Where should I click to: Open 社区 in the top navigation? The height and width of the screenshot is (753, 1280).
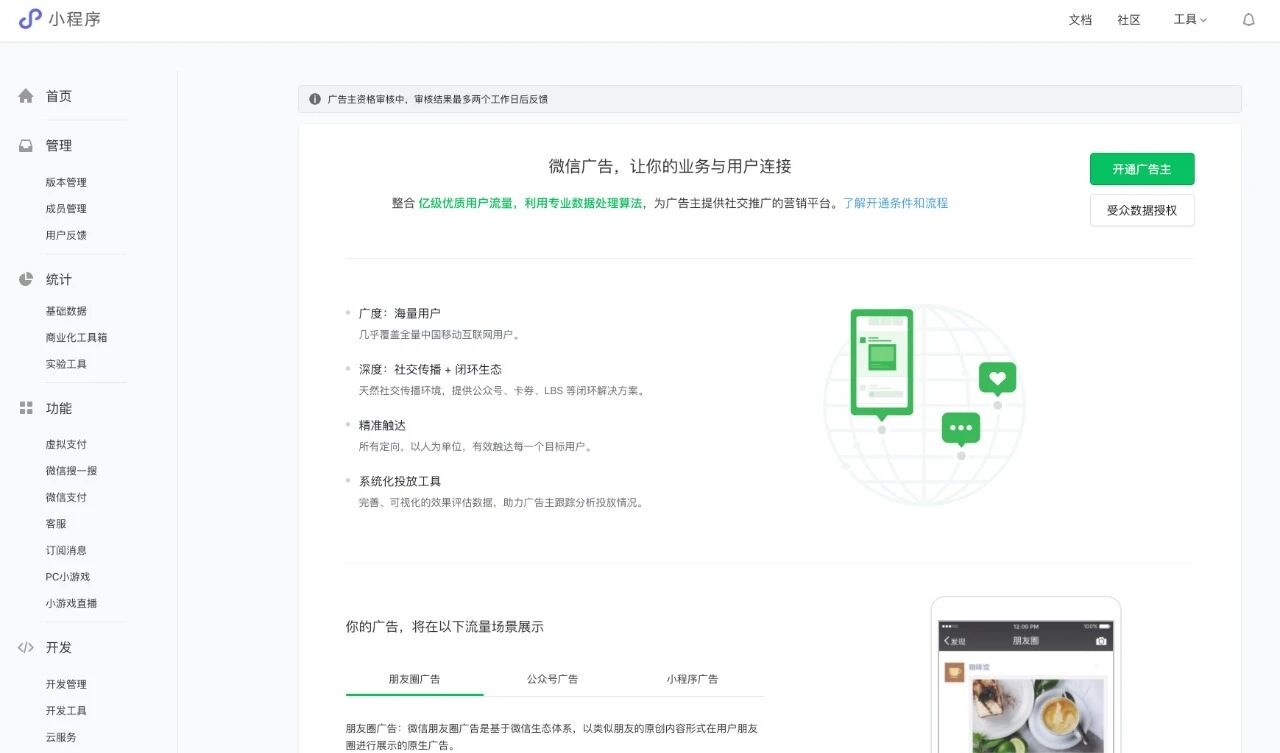click(x=1129, y=19)
